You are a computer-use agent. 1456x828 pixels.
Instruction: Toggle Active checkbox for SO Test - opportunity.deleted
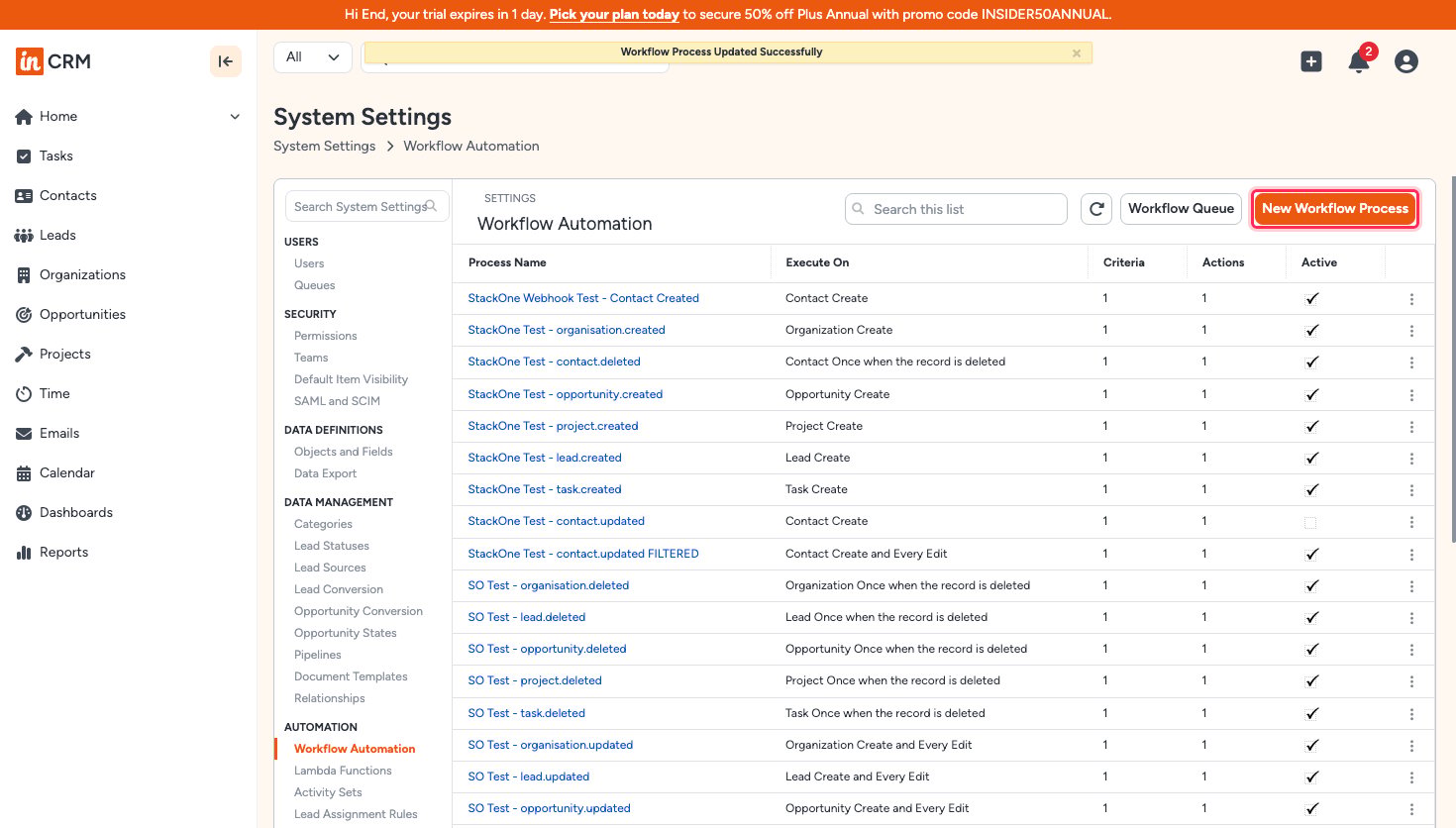tap(1311, 649)
